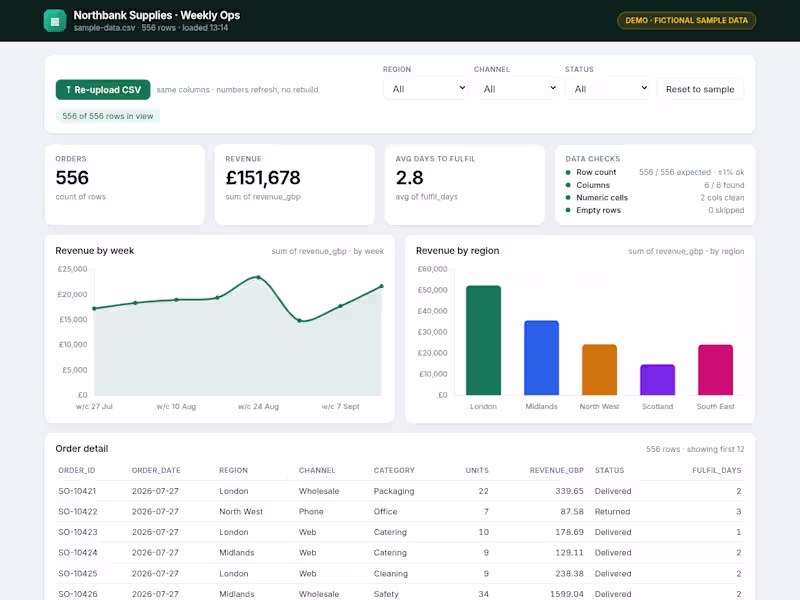Open the Status filter dropdown
The width and height of the screenshot is (800, 600).
coord(607,89)
